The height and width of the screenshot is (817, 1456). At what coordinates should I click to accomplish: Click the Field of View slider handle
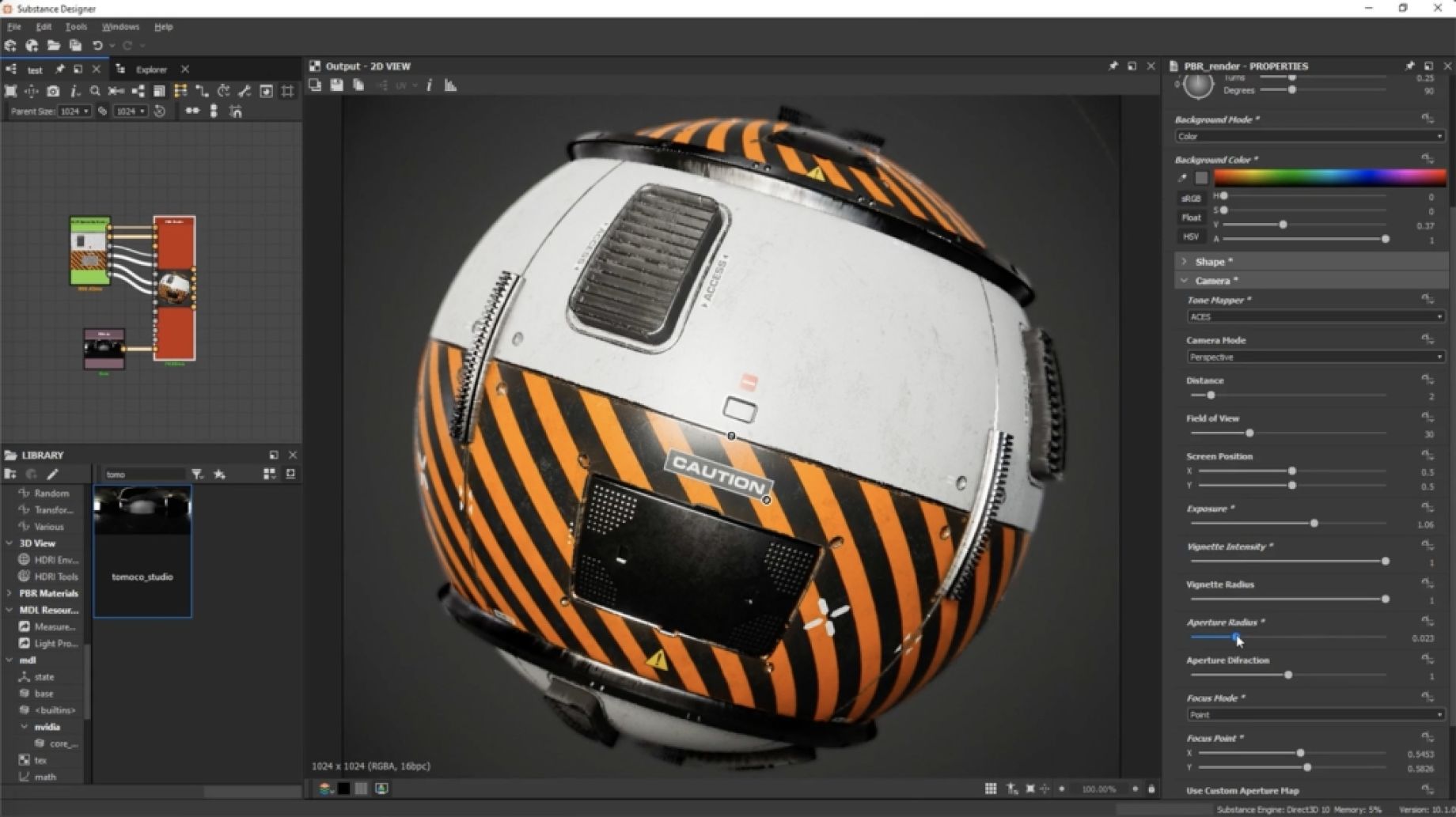[x=1249, y=433]
